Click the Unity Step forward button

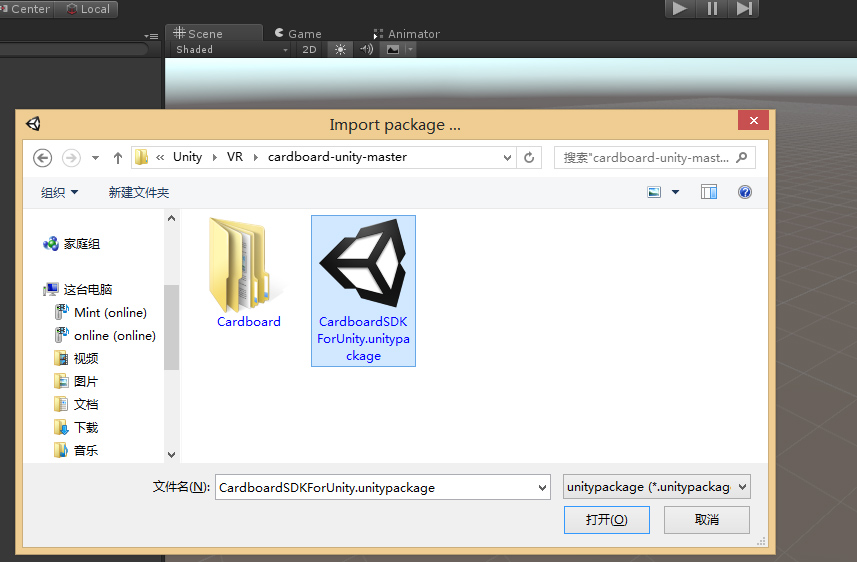(x=744, y=8)
